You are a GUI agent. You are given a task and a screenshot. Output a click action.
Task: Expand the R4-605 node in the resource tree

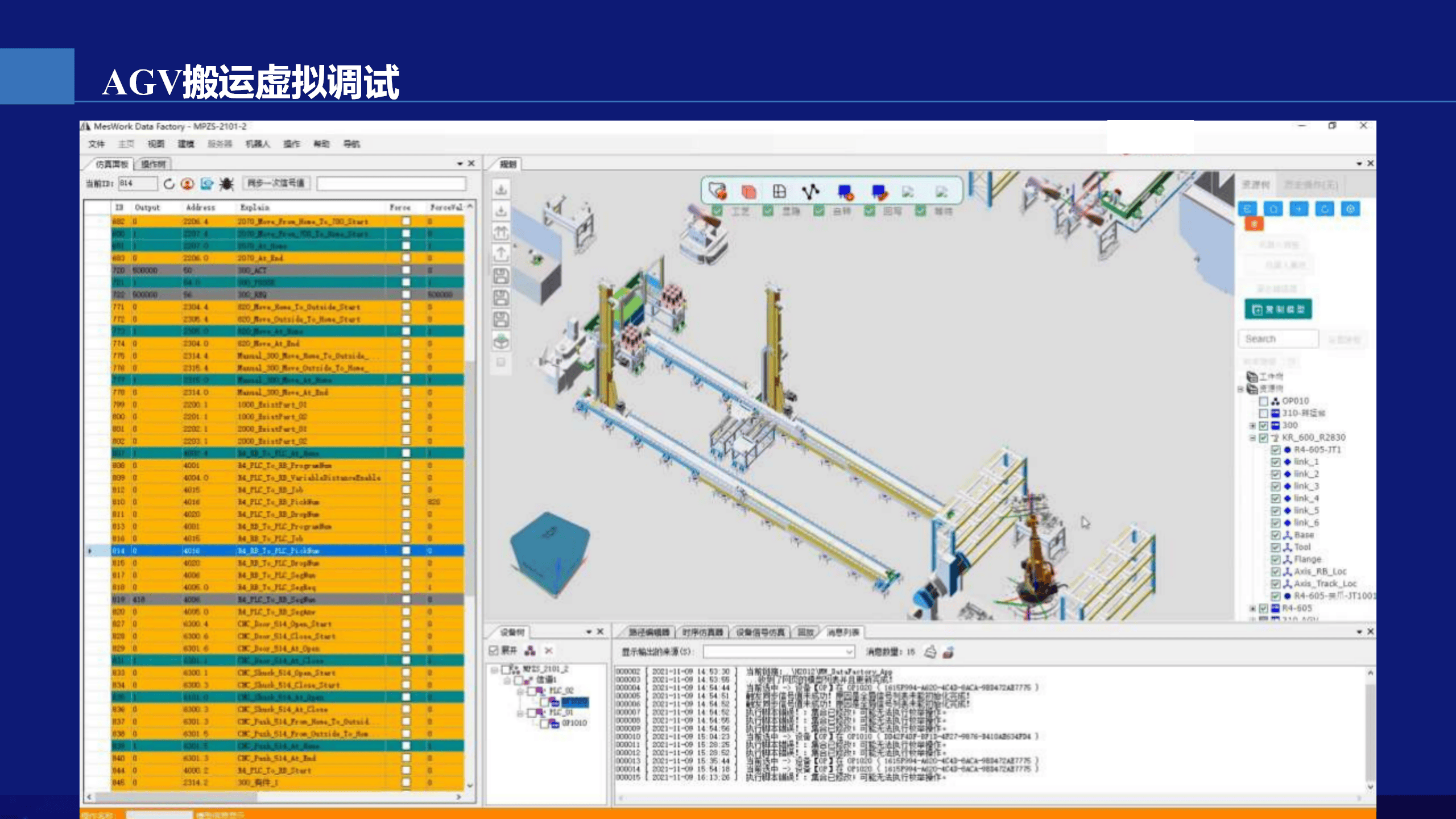(x=1252, y=608)
